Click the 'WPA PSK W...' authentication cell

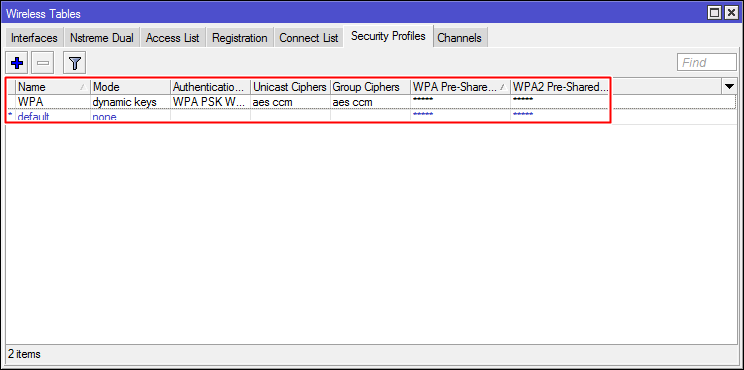(210, 102)
